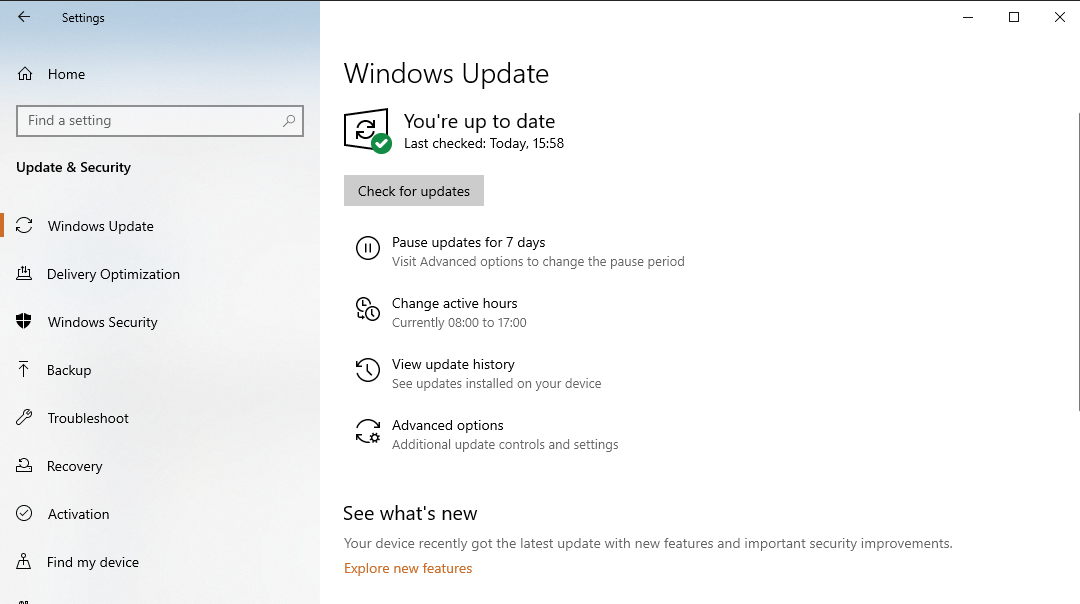
Task: Click the Windows Security shield icon
Action: click(x=24, y=321)
